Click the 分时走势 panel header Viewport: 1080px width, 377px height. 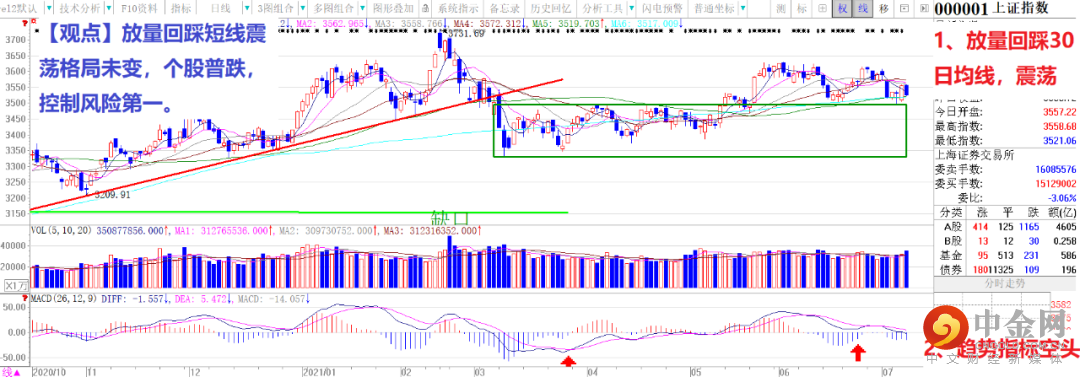[1006, 284]
